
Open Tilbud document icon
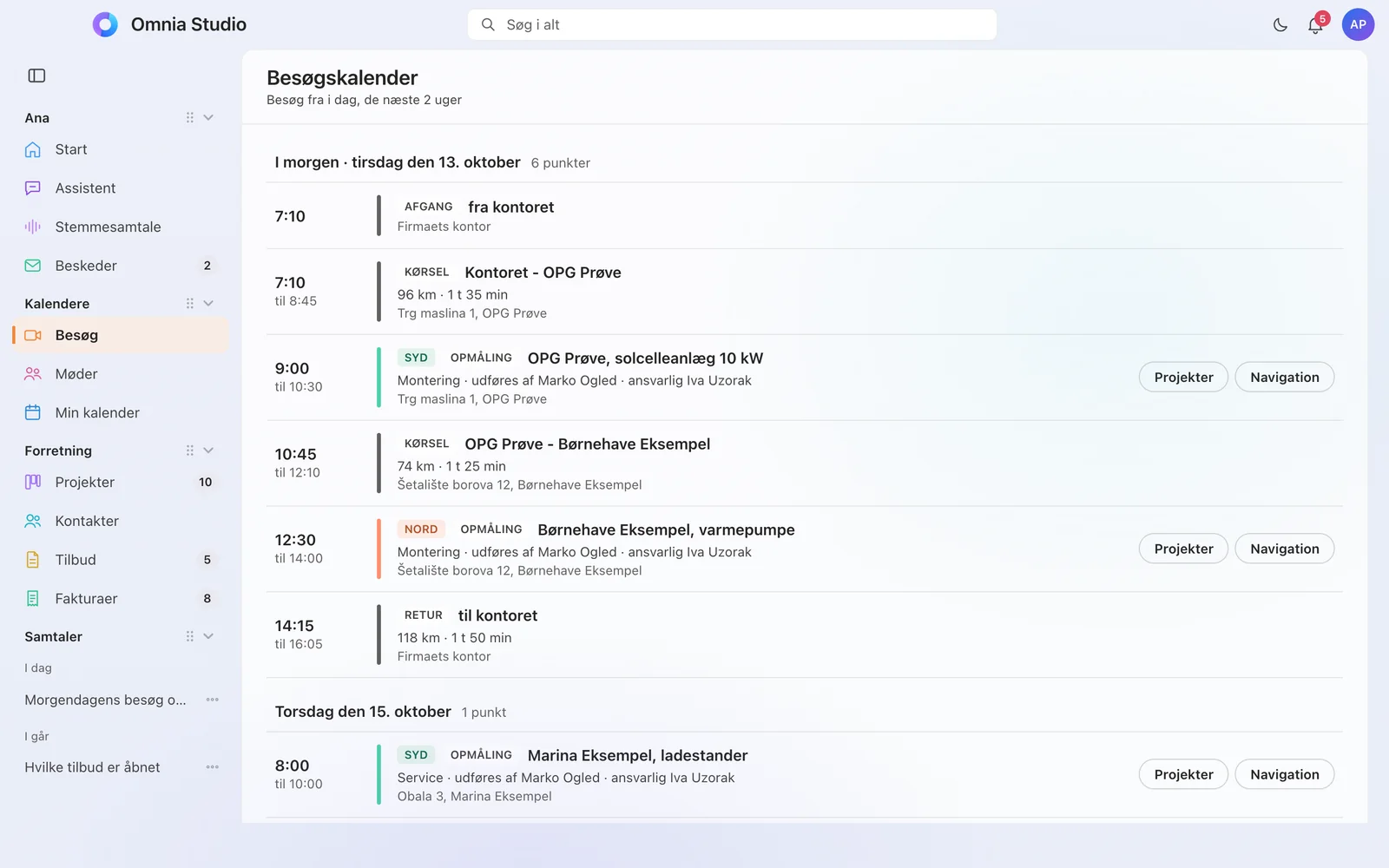tap(33, 560)
